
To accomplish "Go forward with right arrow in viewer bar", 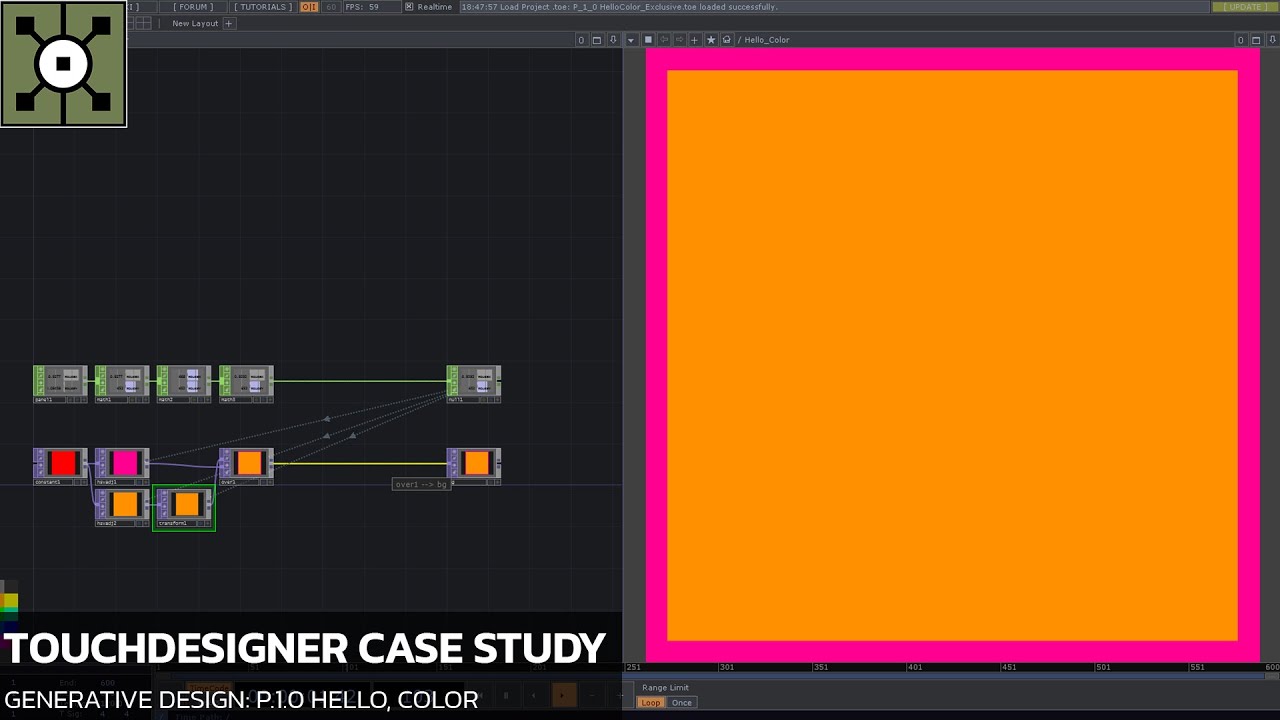I will [x=679, y=40].
